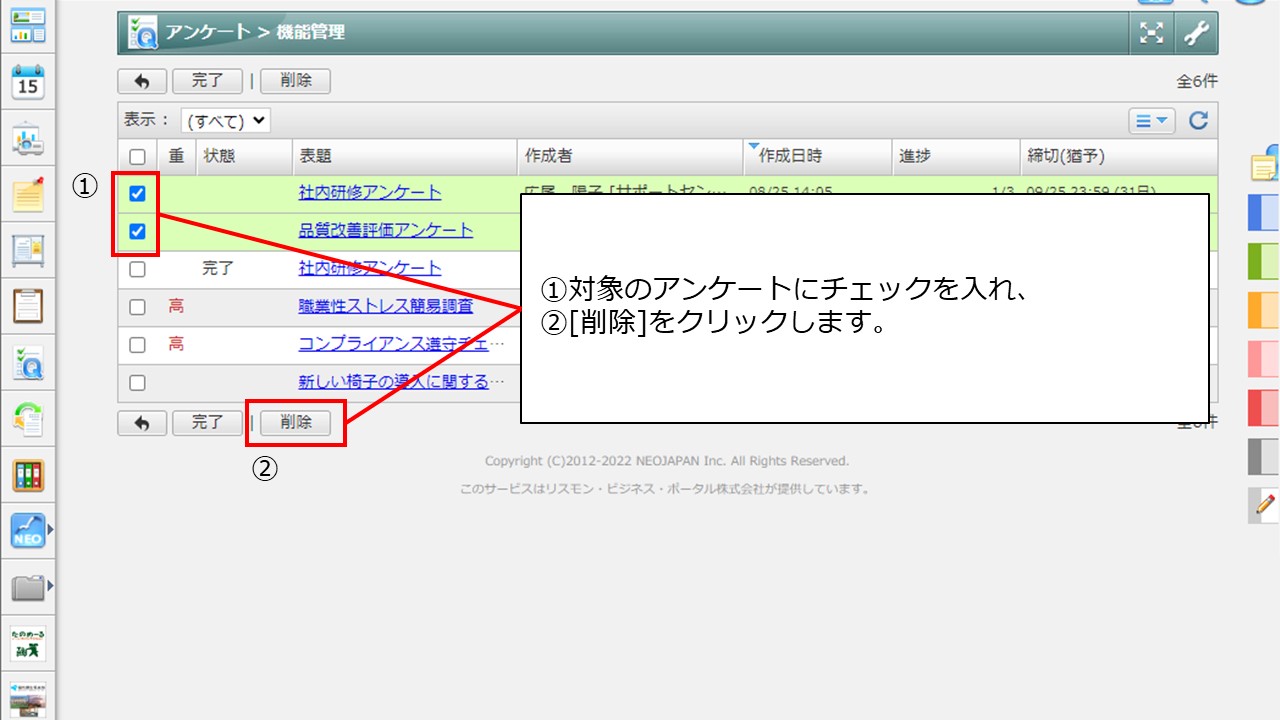
Task: Open settings with the wrench icon
Action: coord(1195,33)
